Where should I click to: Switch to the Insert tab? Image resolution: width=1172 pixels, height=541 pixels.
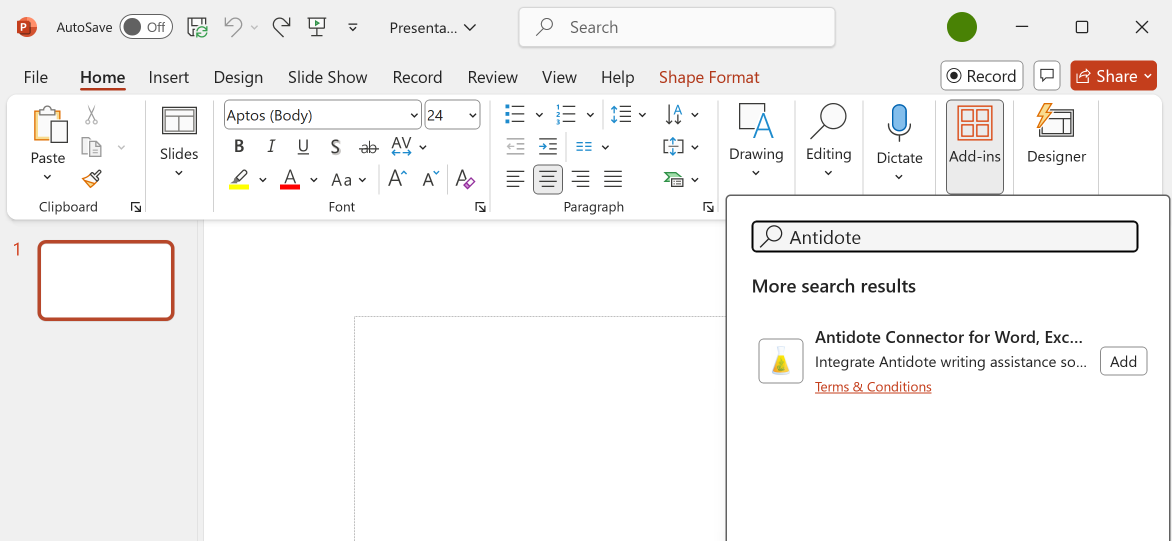pyautogui.click(x=169, y=77)
